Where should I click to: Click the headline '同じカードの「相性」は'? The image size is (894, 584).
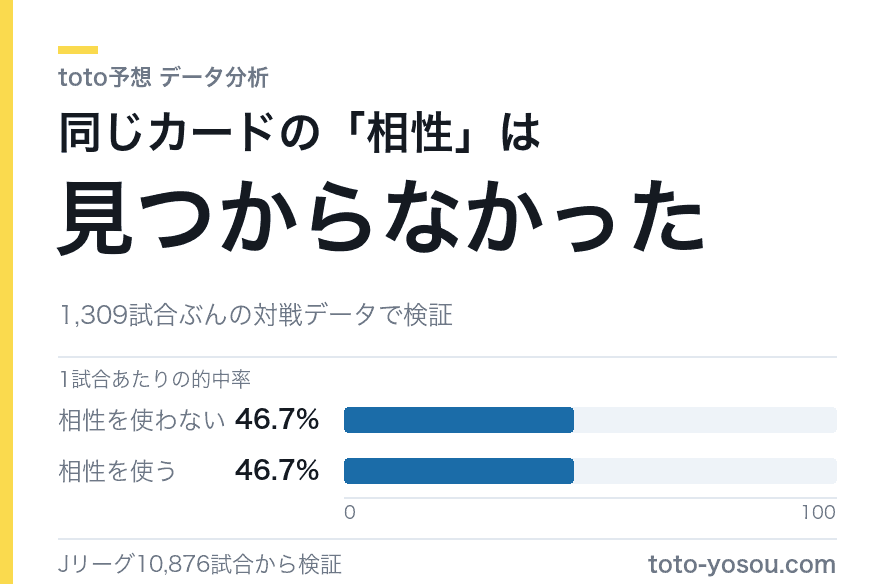[300, 132]
